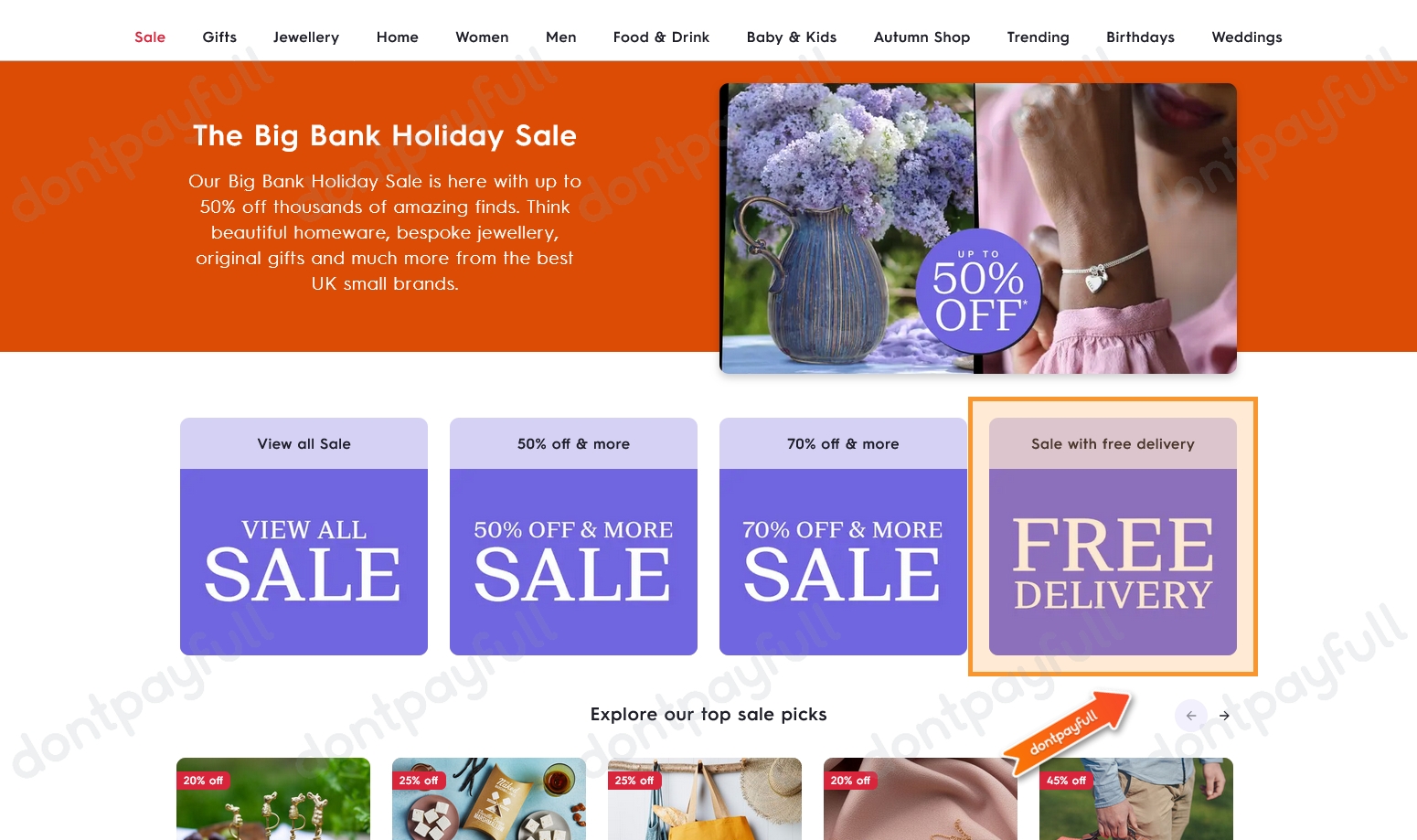
Task: Open the Gifts category
Action: (x=219, y=37)
